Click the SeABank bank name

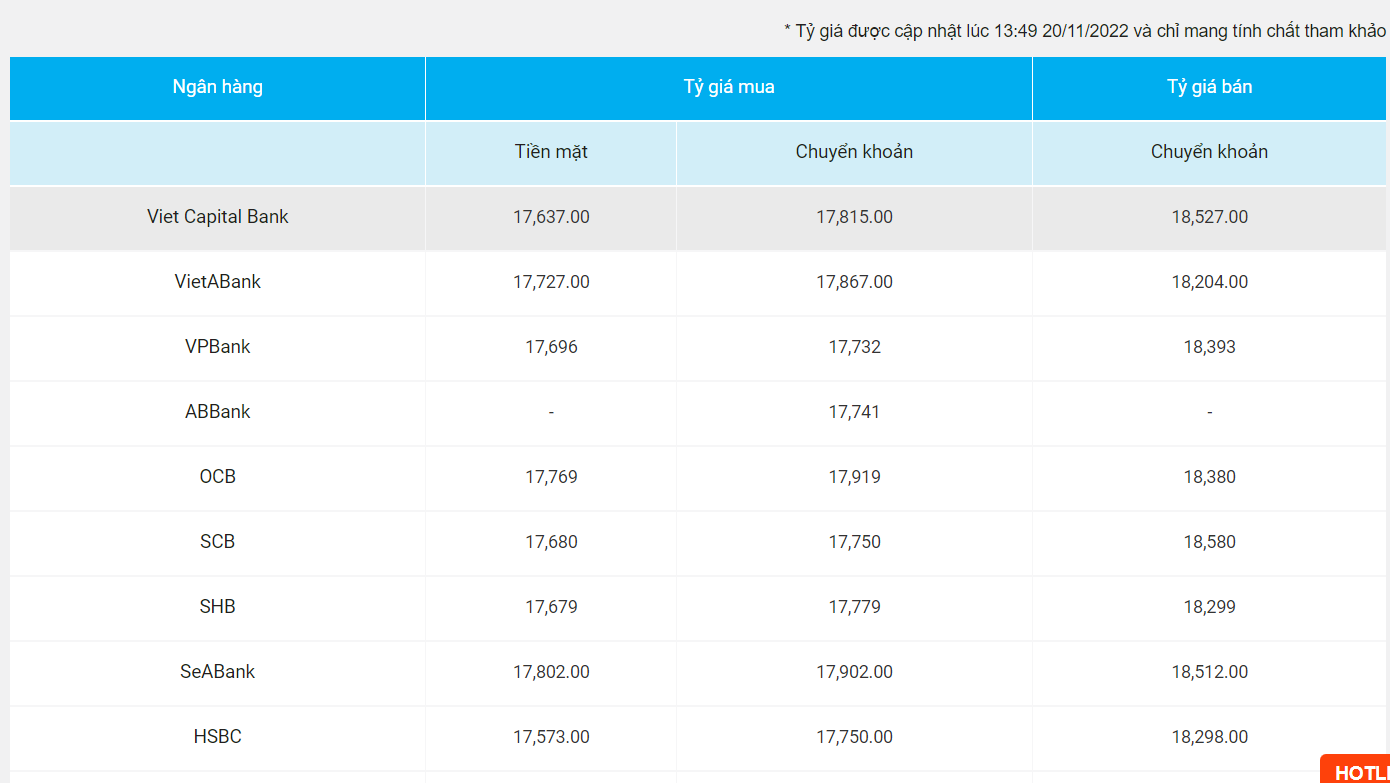point(217,672)
